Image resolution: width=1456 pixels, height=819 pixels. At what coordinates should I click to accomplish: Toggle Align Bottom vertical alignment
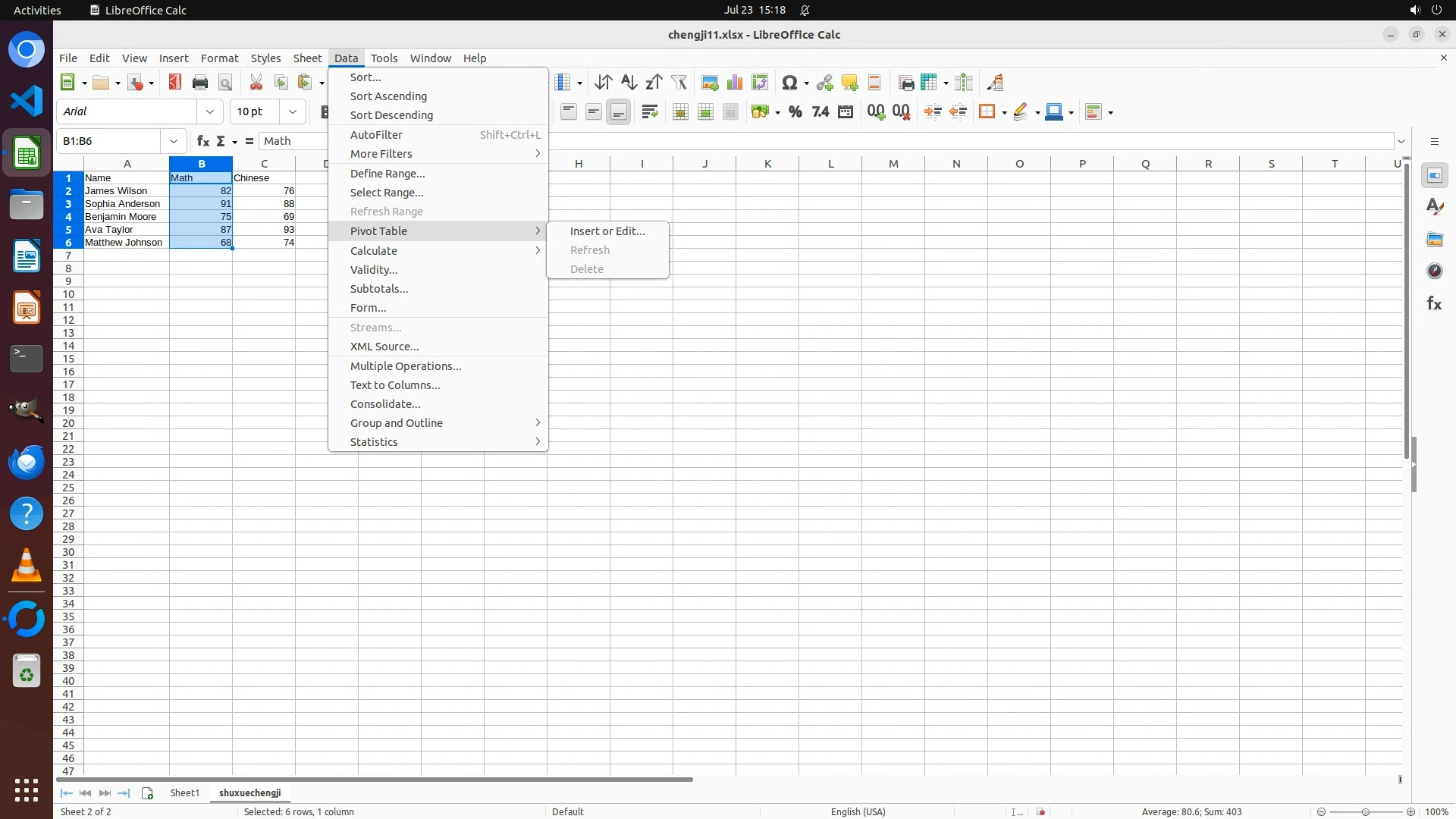(619, 112)
